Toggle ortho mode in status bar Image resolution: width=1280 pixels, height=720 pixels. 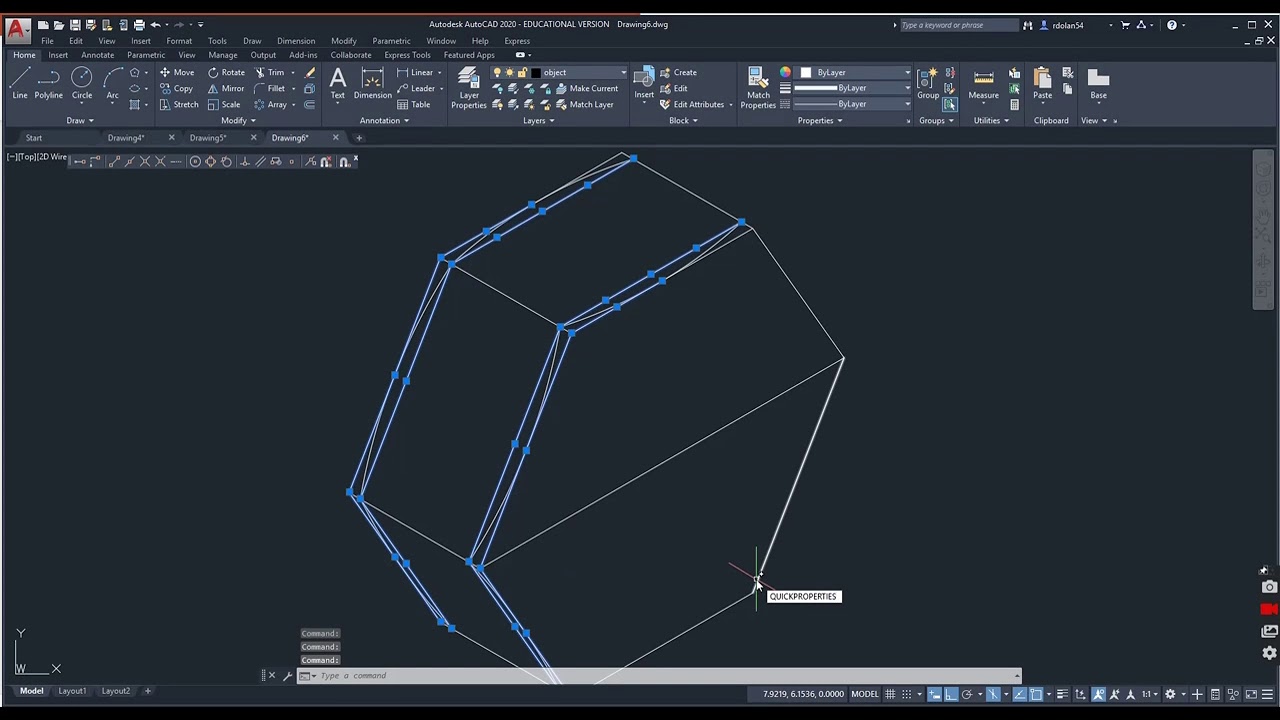pyautogui.click(x=951, y=694)
